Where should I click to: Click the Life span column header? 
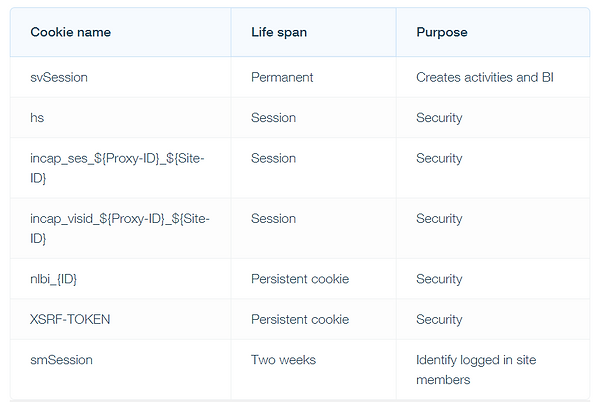(279, 32)
